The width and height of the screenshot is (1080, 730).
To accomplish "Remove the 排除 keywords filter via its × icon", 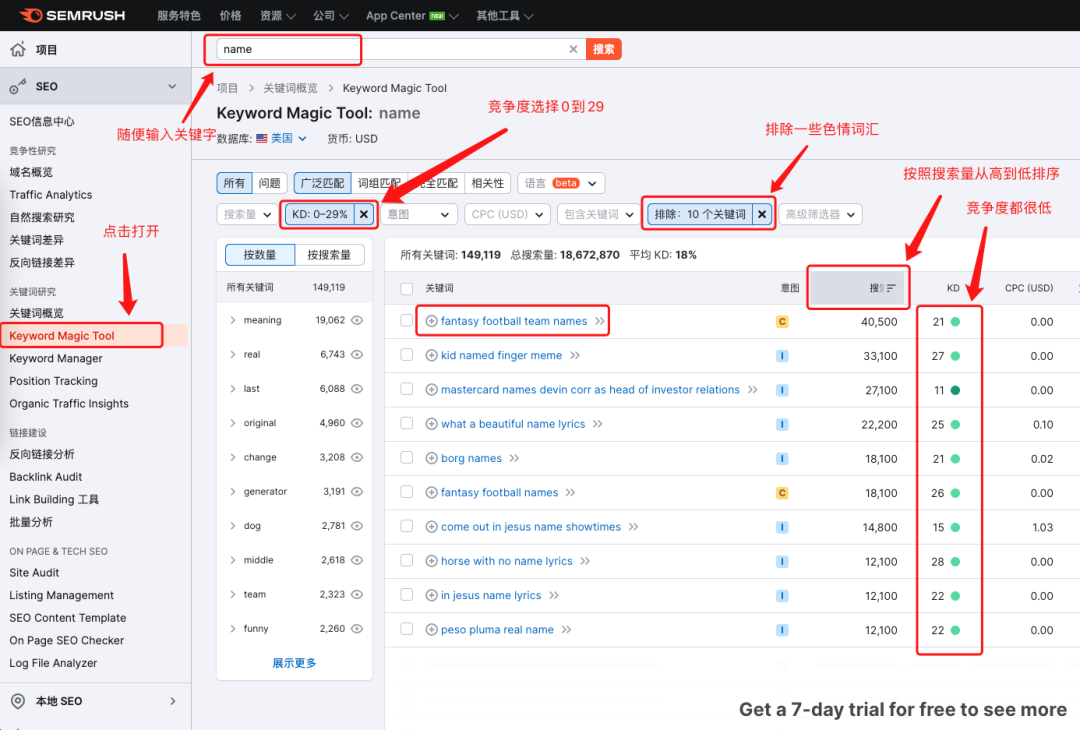I will pyautogui.click(x=762, y=213).
